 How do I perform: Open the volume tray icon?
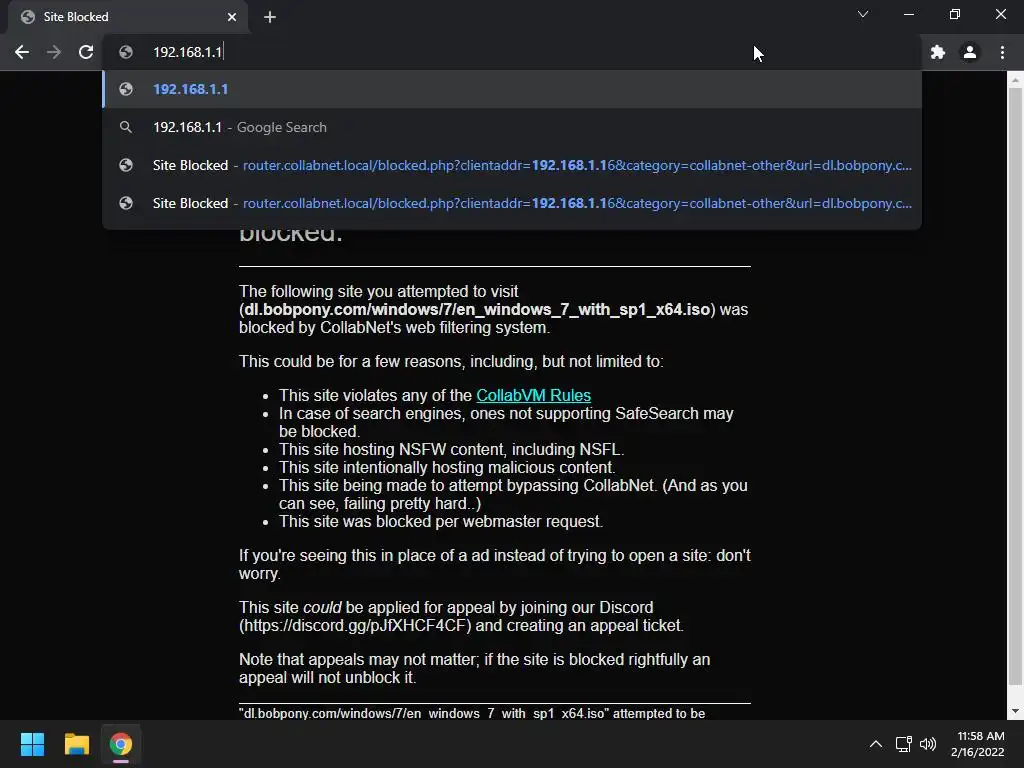tap(927, 744)
